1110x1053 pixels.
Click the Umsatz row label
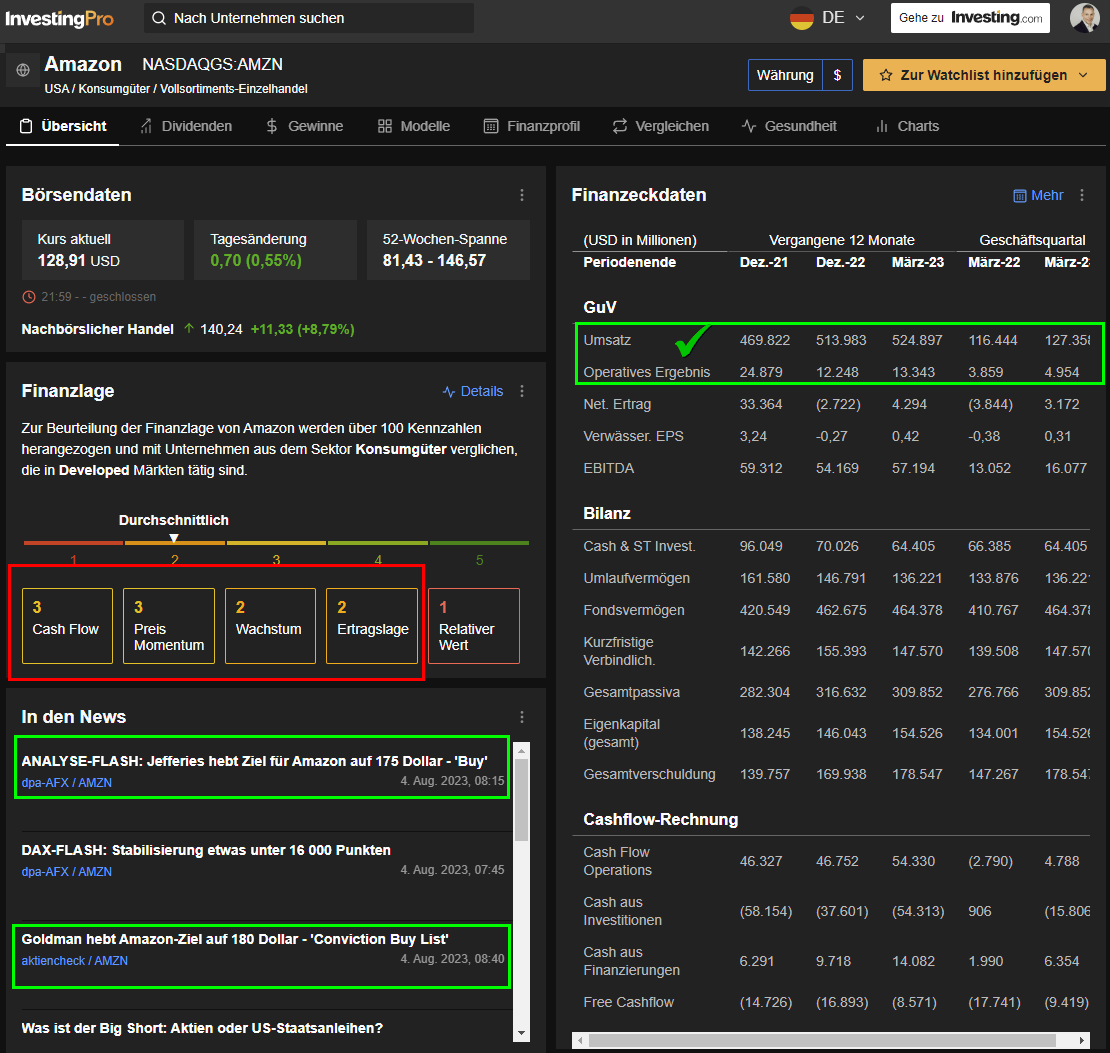(607, 340)
